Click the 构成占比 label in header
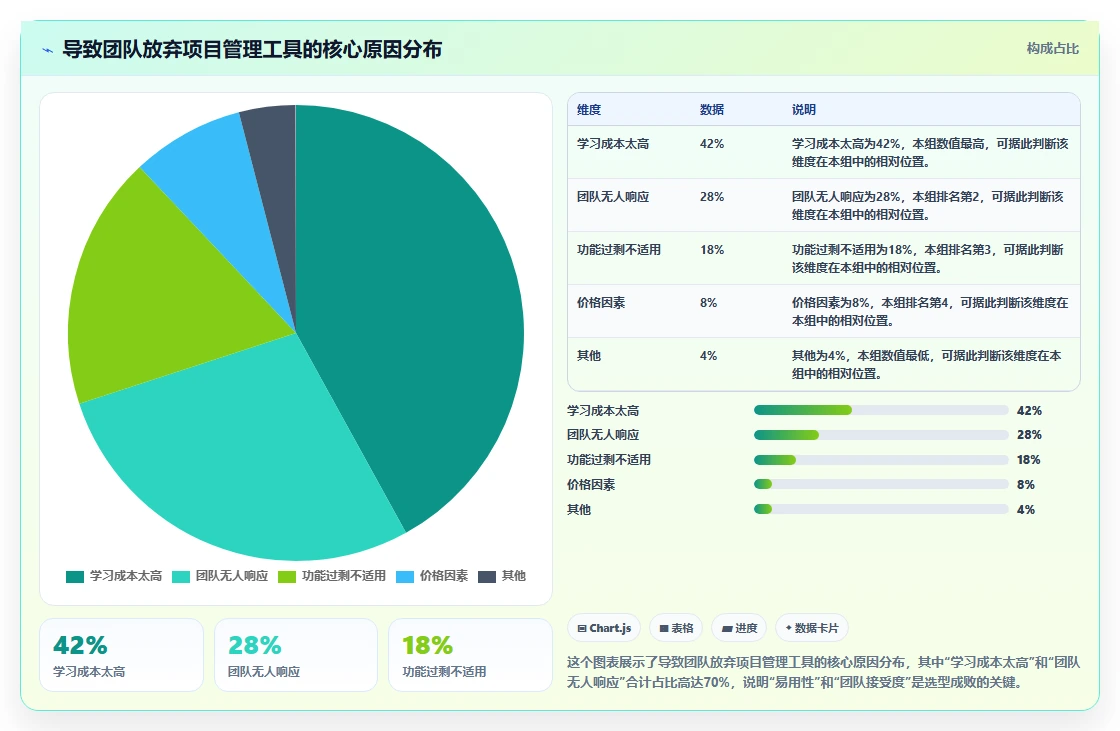The height and width of the screenshot is (731, 1120). tap(1052, 49)
